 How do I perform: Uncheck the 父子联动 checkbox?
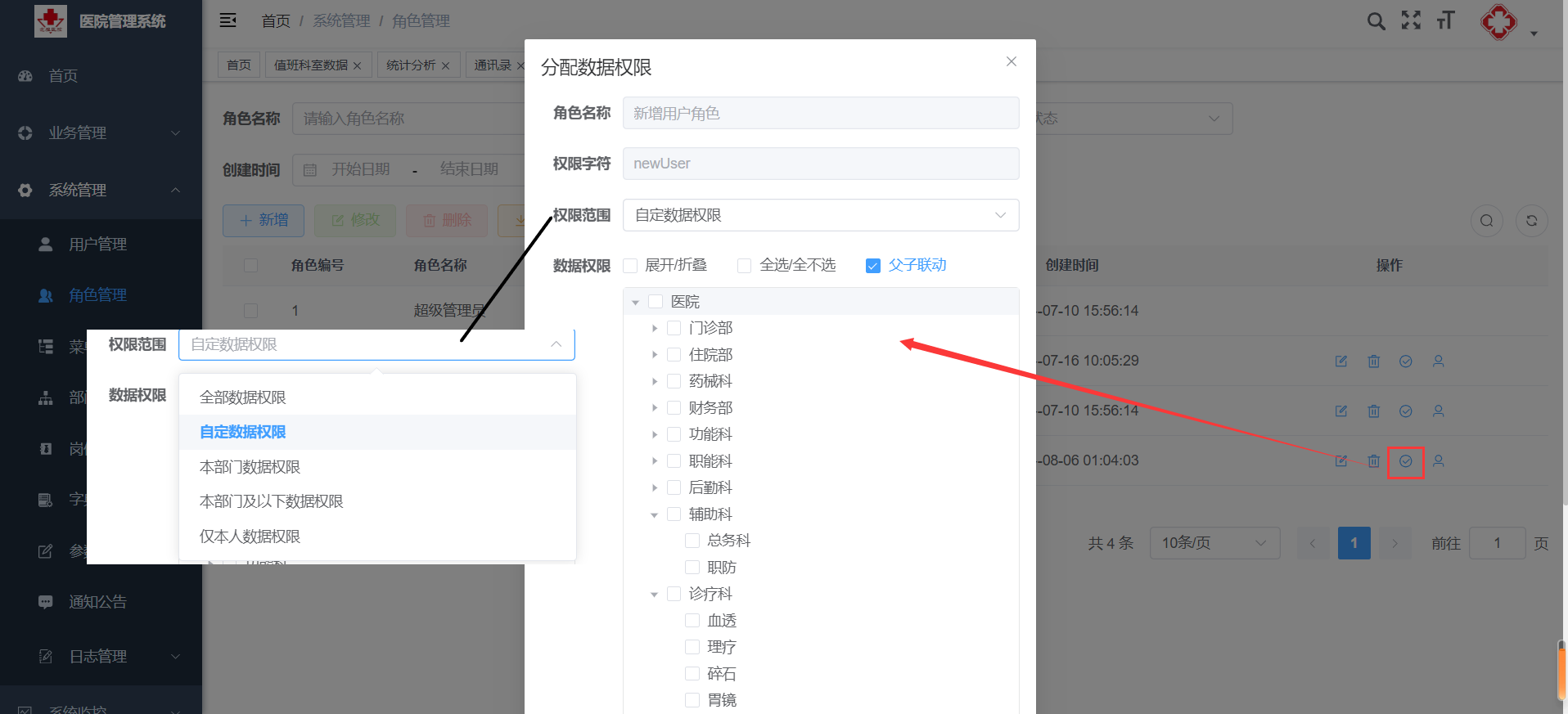coord(873,266)
